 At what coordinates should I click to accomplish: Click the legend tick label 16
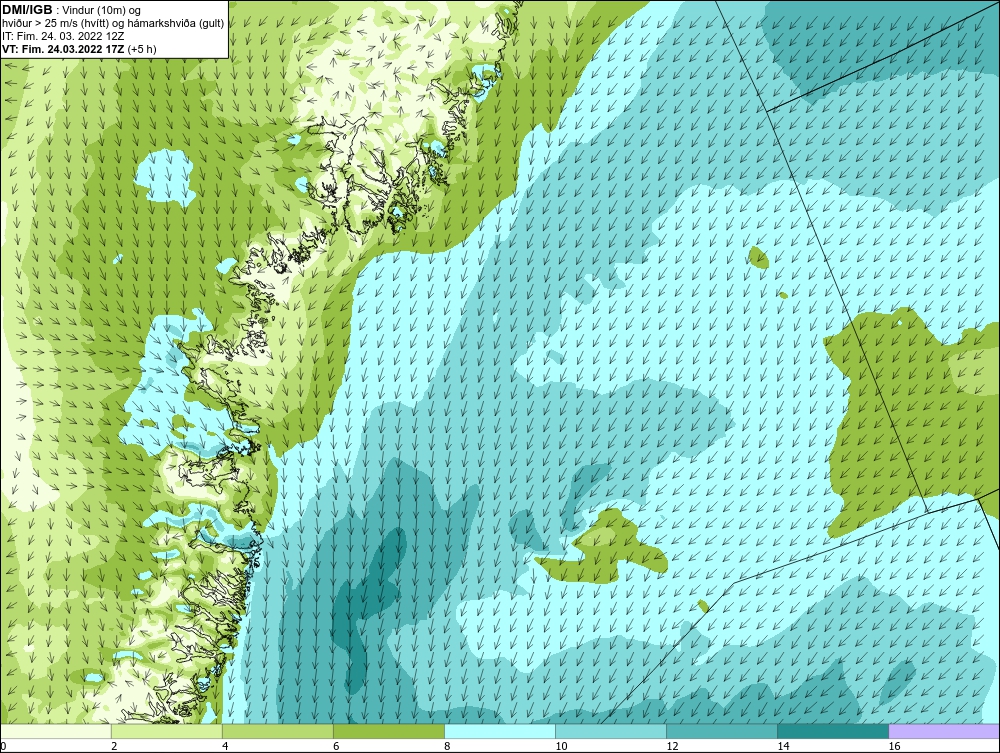(x=894, y=746)
